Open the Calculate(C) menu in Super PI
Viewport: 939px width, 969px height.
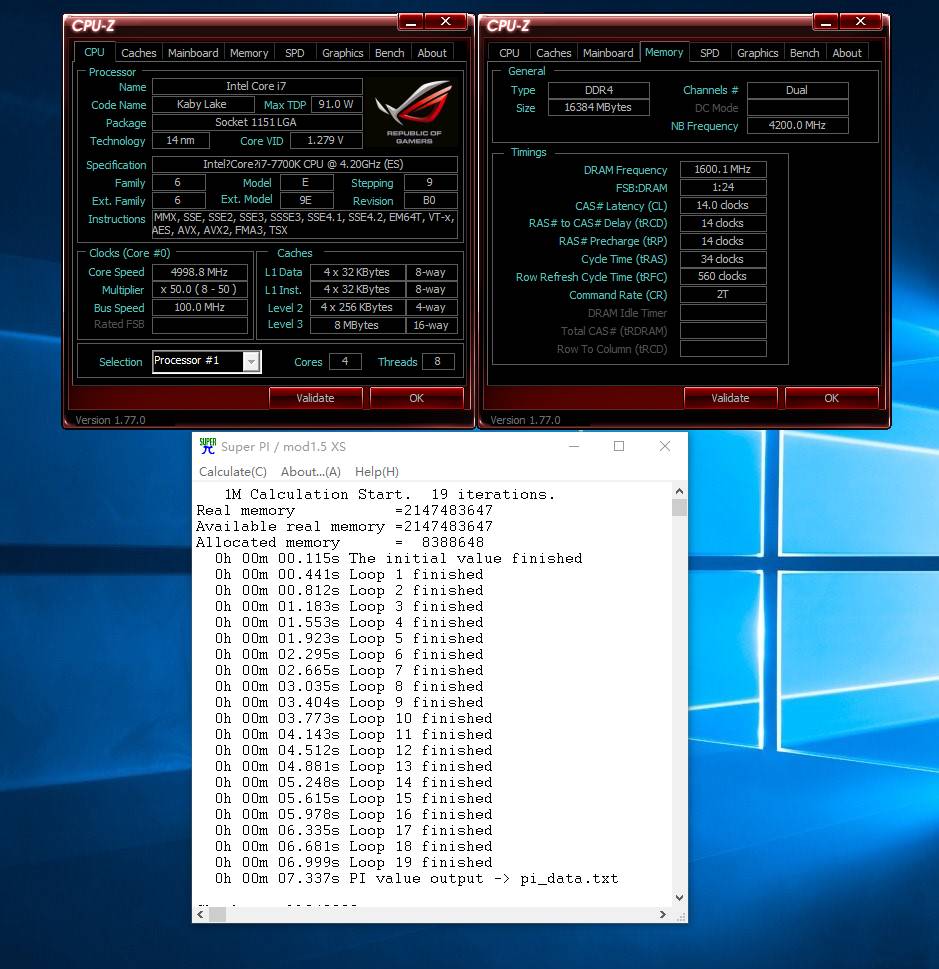pyautogui.click(x=232, y=471)
